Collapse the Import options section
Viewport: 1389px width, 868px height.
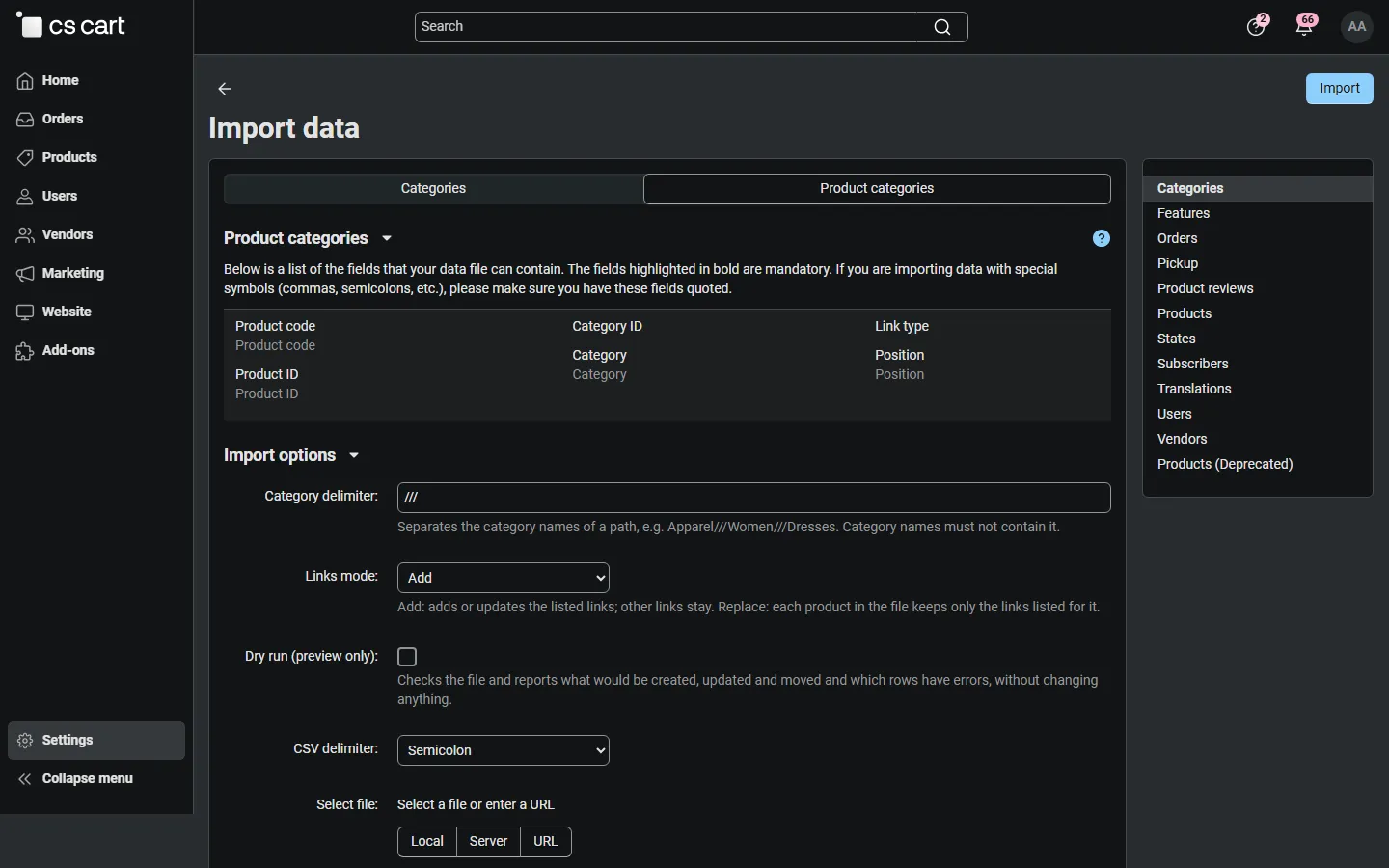(291, 455)
